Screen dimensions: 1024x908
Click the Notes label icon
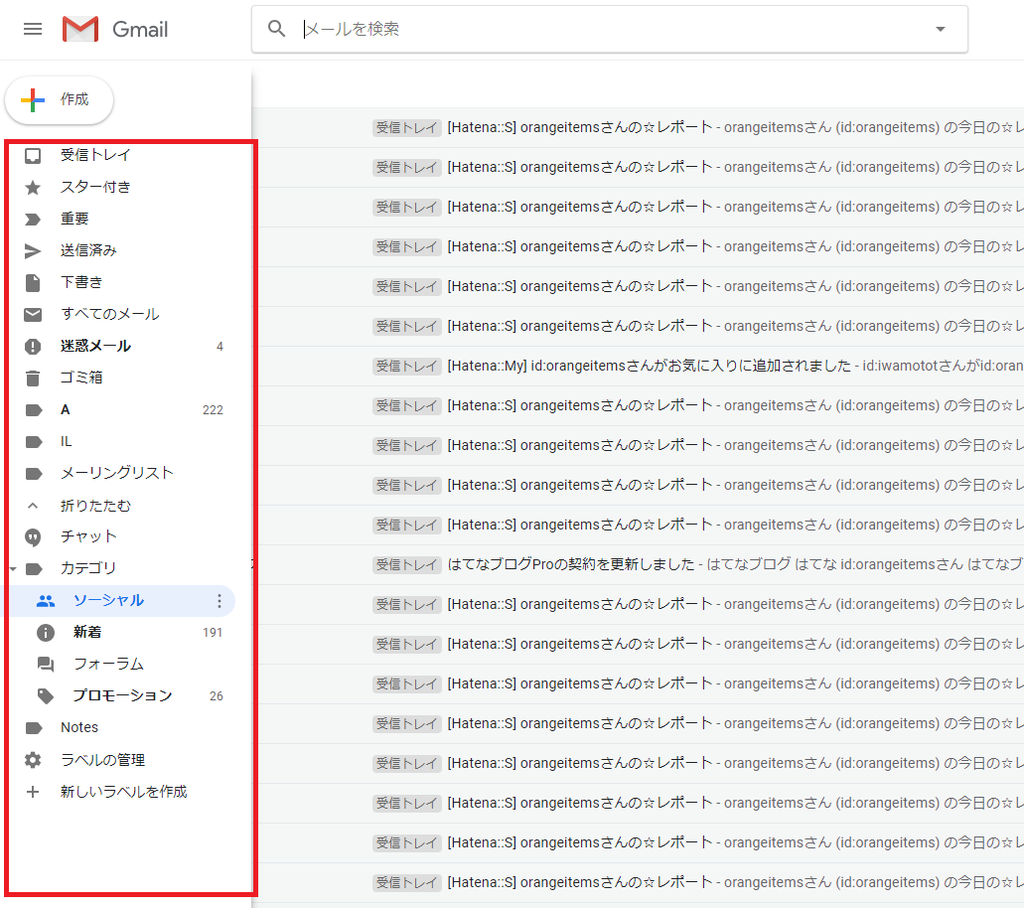tap(33, 728)
